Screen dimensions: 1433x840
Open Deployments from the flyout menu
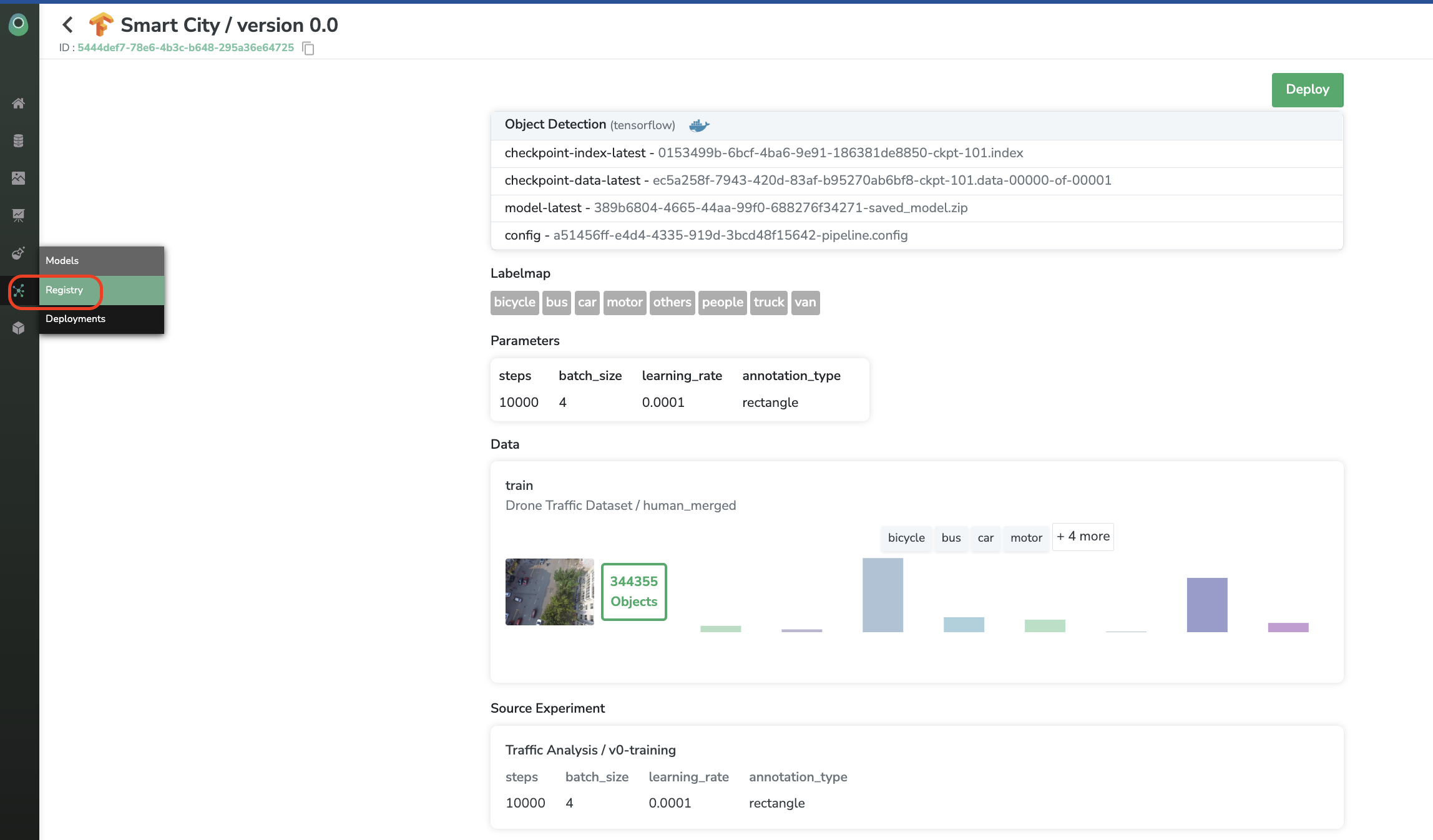(x=76, y=319)
